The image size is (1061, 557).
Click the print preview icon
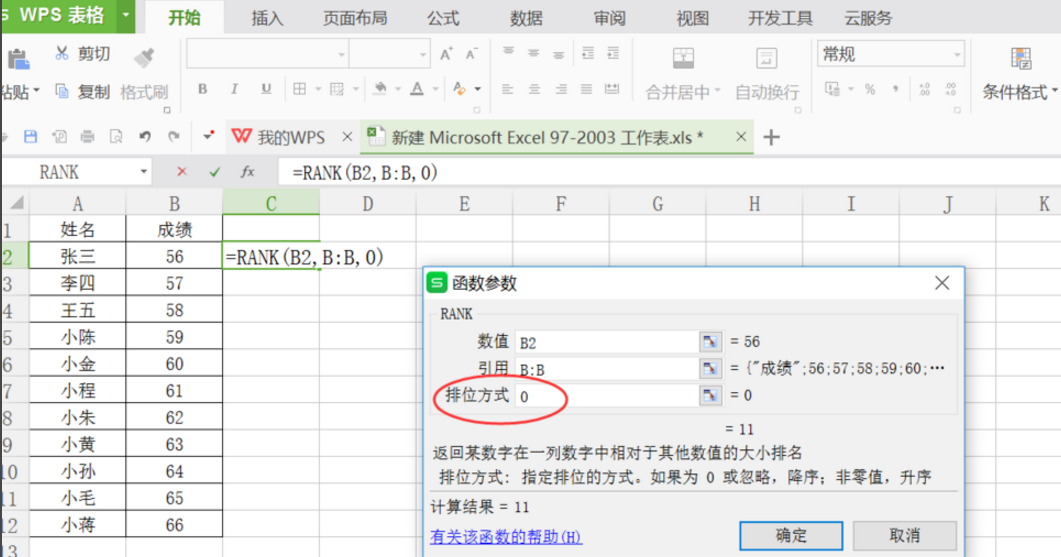click(116, 137)
